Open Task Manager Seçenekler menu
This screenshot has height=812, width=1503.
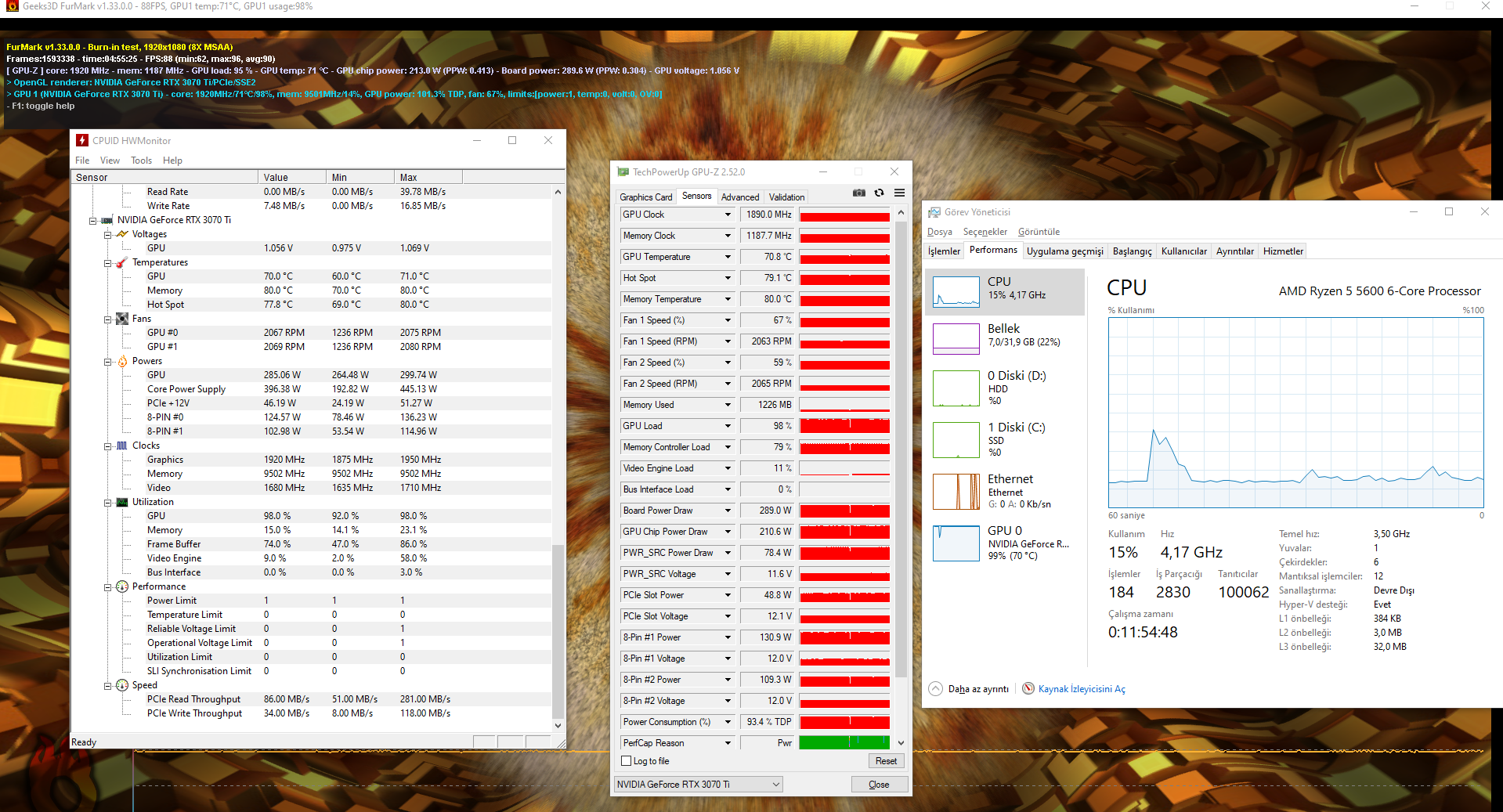(985, 232)
